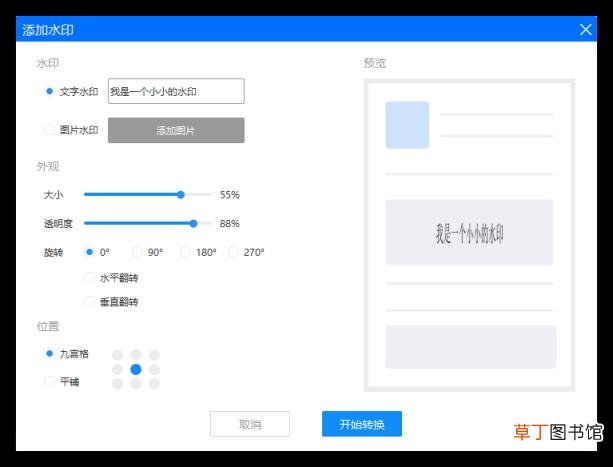Click the 55% size value
613x467 pixels.
click(x=229, y=195)
